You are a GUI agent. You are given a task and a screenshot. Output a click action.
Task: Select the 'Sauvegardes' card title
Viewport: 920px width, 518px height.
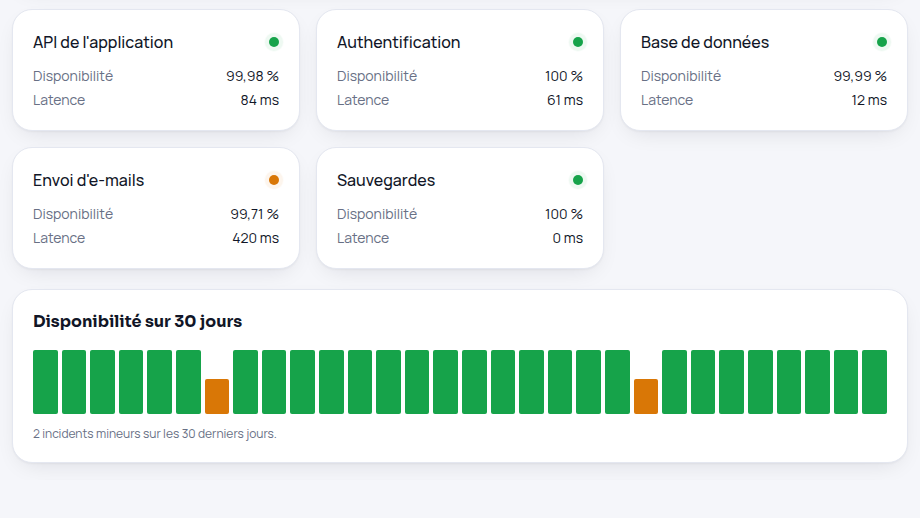click(x=386, y=180)
